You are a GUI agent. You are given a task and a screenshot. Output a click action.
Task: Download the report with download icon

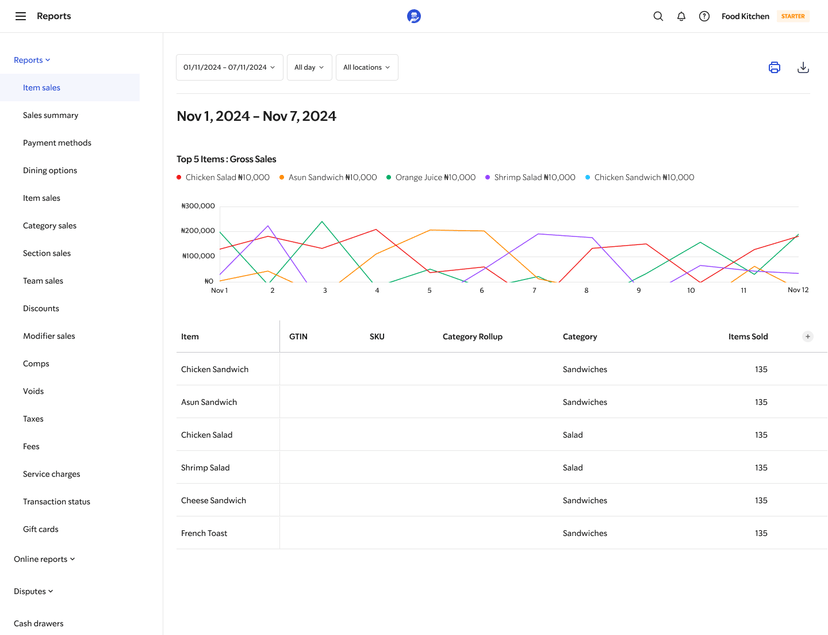(803, 68)
